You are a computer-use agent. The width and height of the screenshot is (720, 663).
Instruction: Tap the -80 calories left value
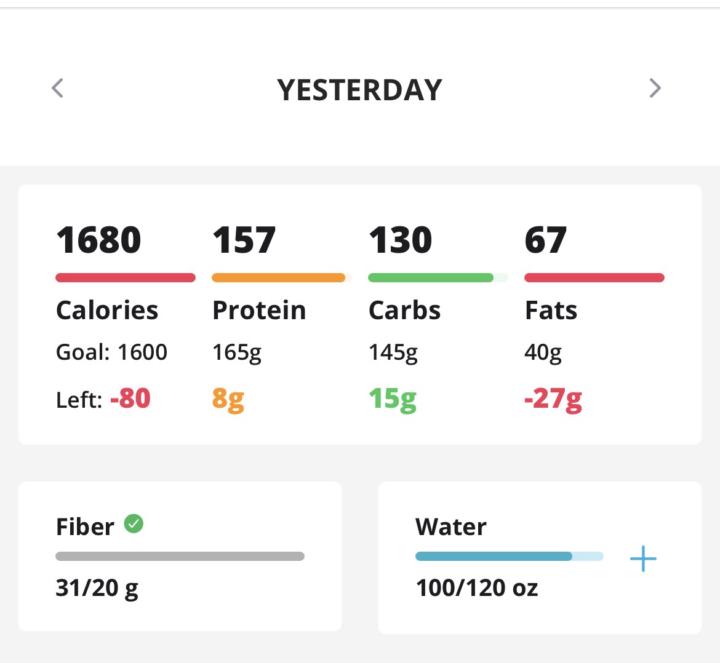click(130, 399)
